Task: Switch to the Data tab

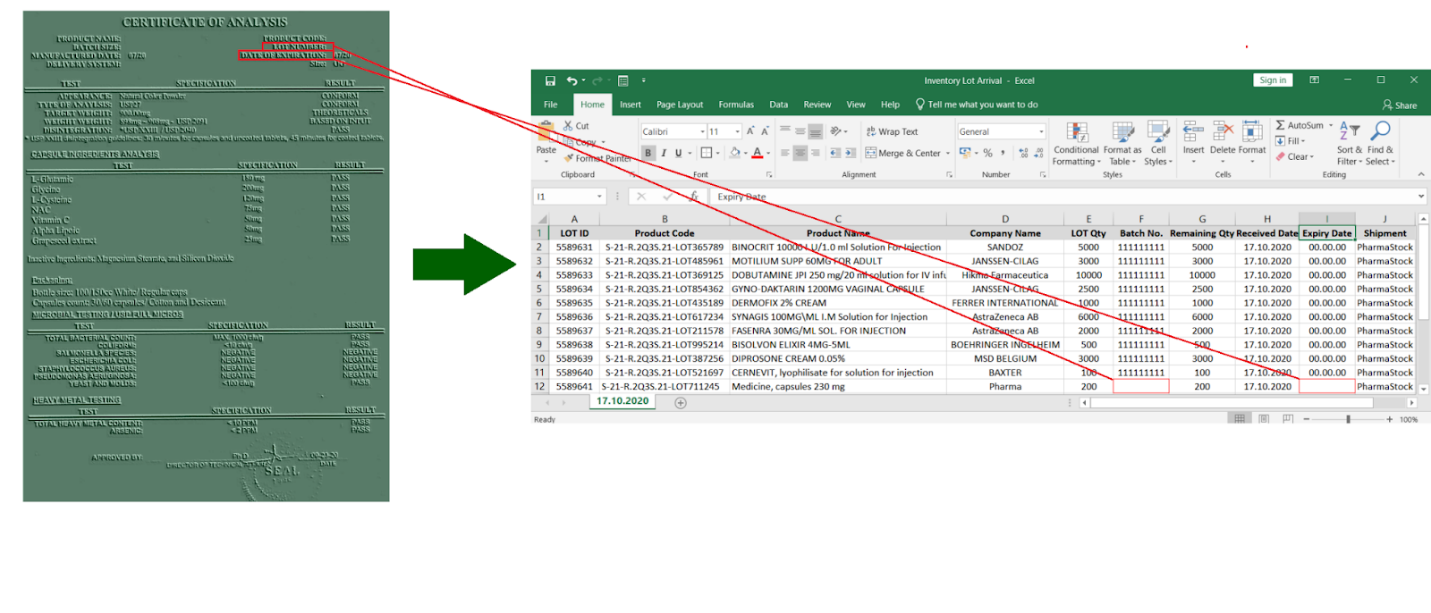Action: (x=778, y=104)
